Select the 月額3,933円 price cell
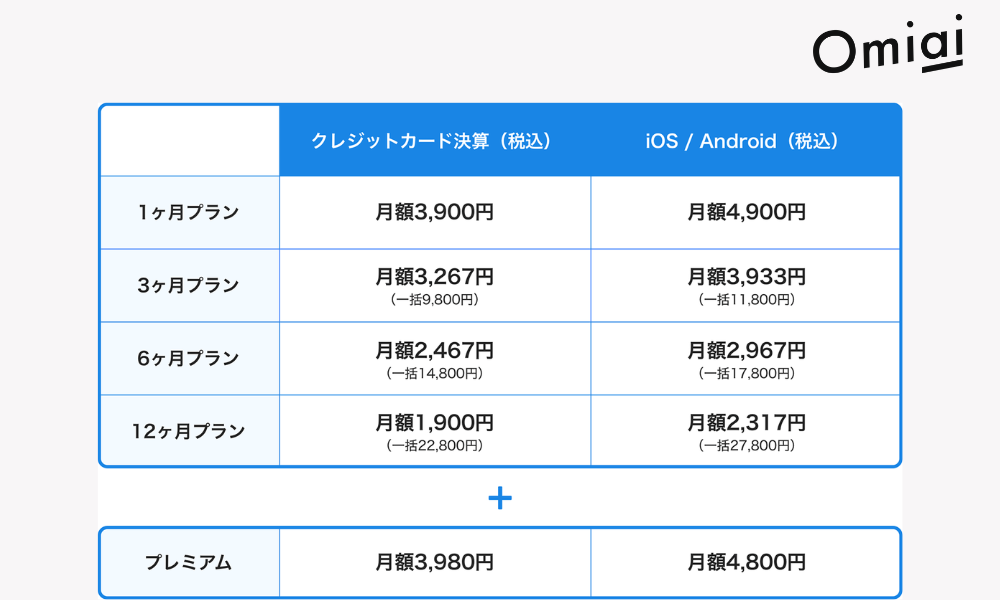1000x600 pixels. (745, 277)
